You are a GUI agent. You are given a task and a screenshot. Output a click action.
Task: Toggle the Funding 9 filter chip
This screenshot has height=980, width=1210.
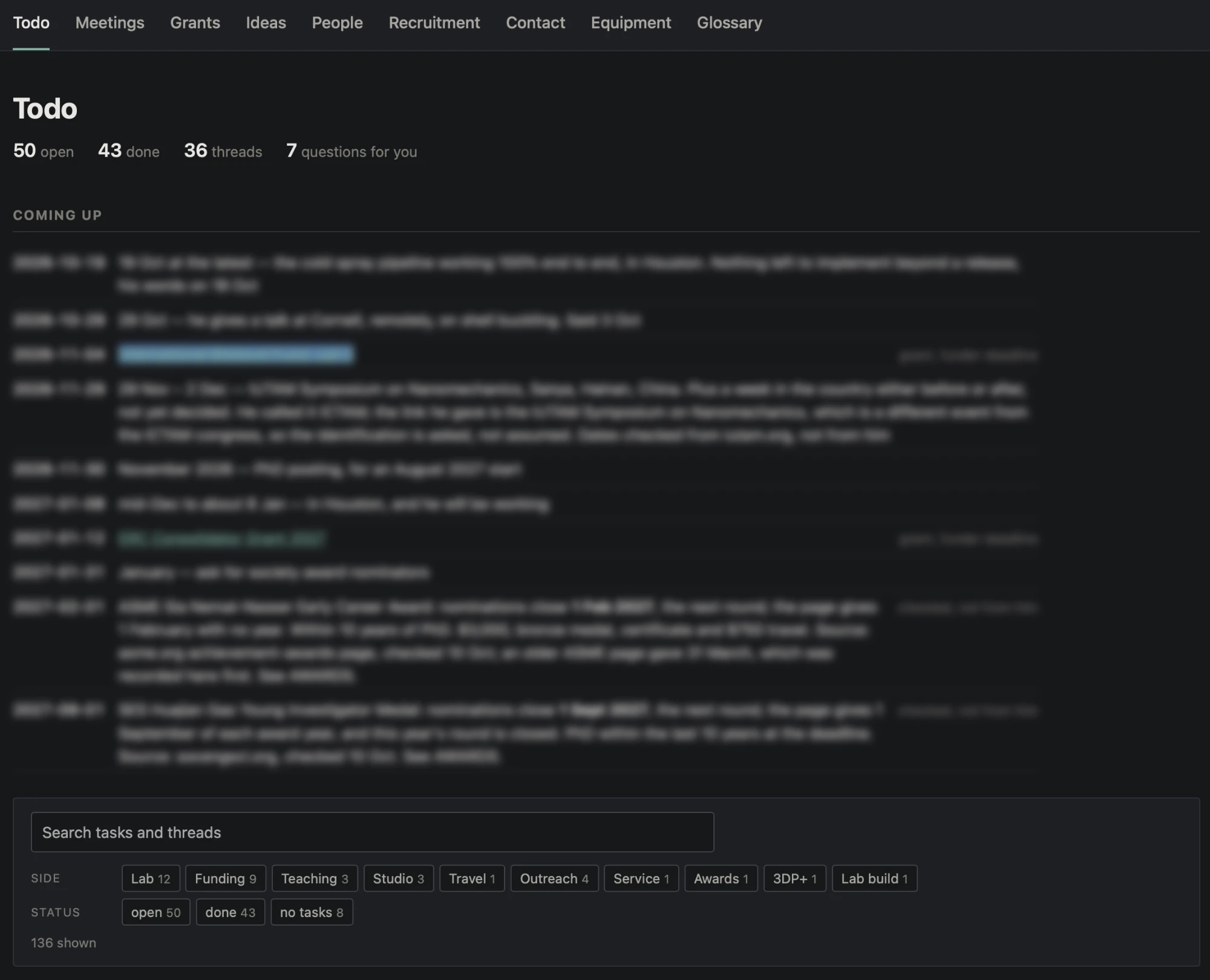pos(226,878)
